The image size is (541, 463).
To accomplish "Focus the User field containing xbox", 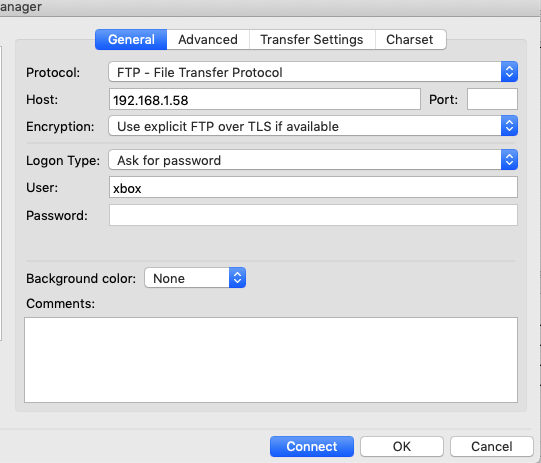I will point(313,187).
